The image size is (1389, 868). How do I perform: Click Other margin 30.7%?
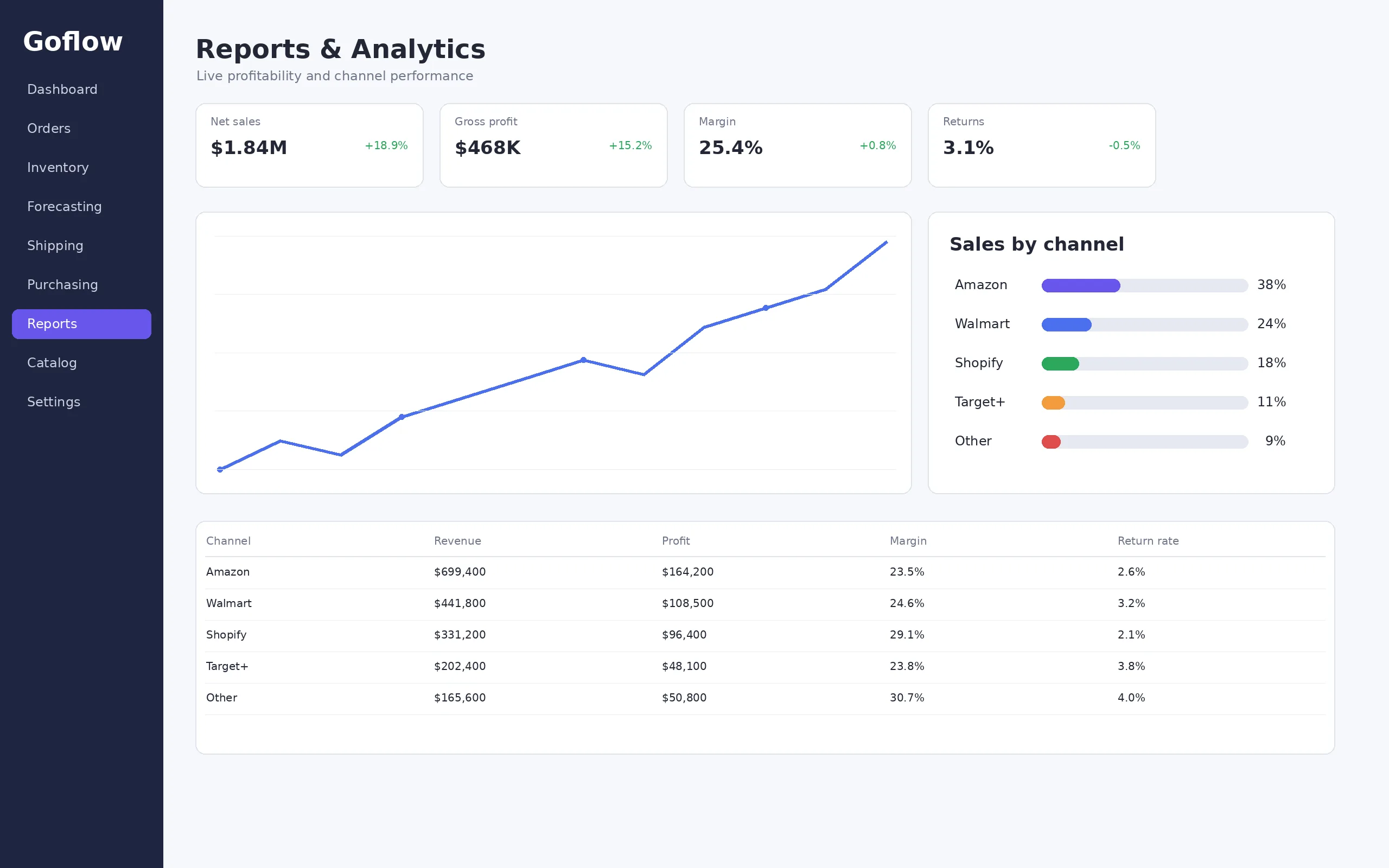click(x=907, y=698)
